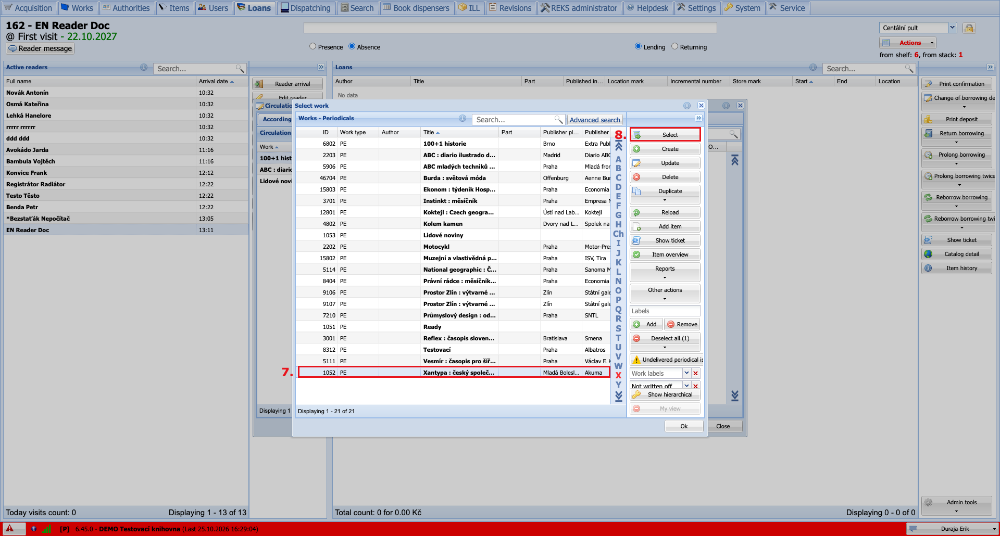Click the green signal bars in status bar
The width and height of the screenshot is (1000, 536).
point(47,529)
